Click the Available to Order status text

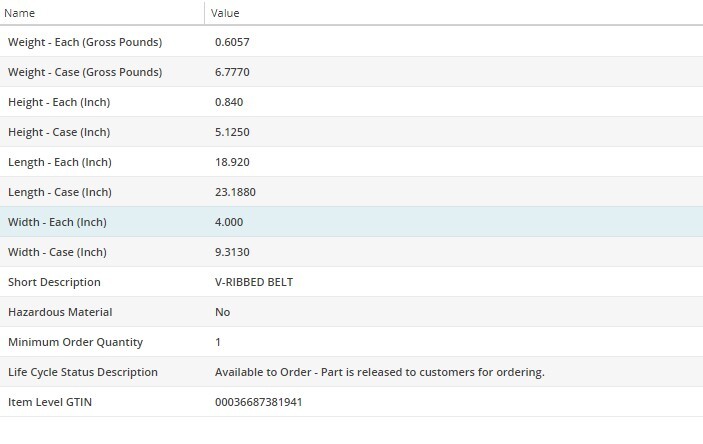click(379, 372)
